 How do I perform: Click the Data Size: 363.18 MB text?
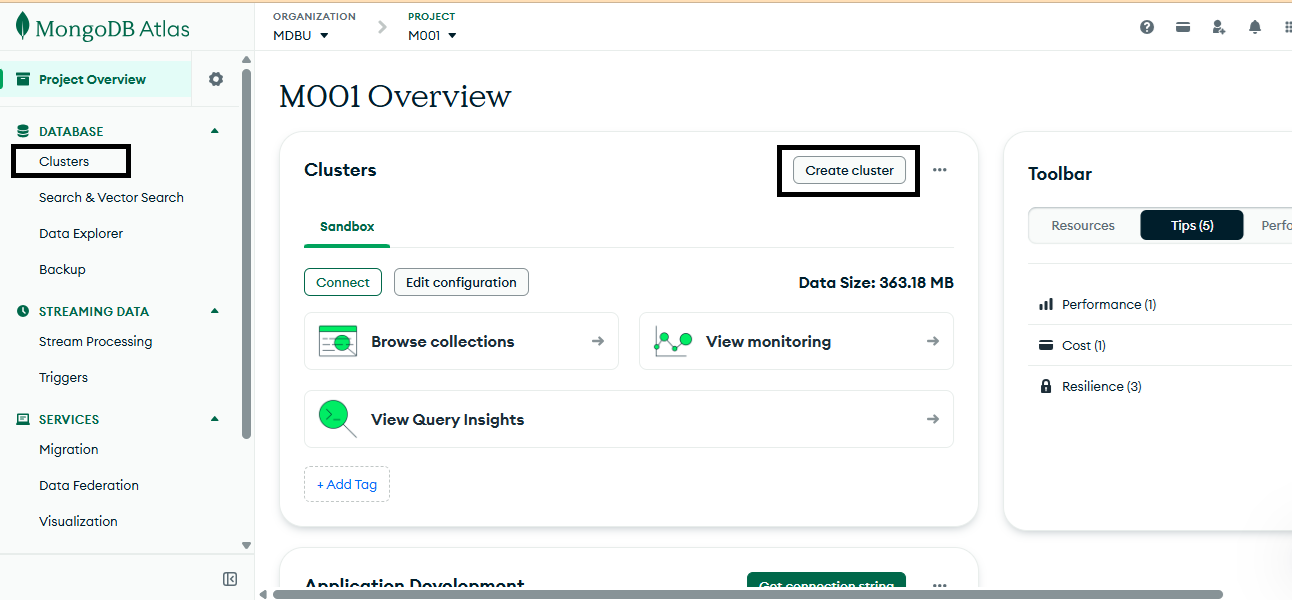click(876, 282)
